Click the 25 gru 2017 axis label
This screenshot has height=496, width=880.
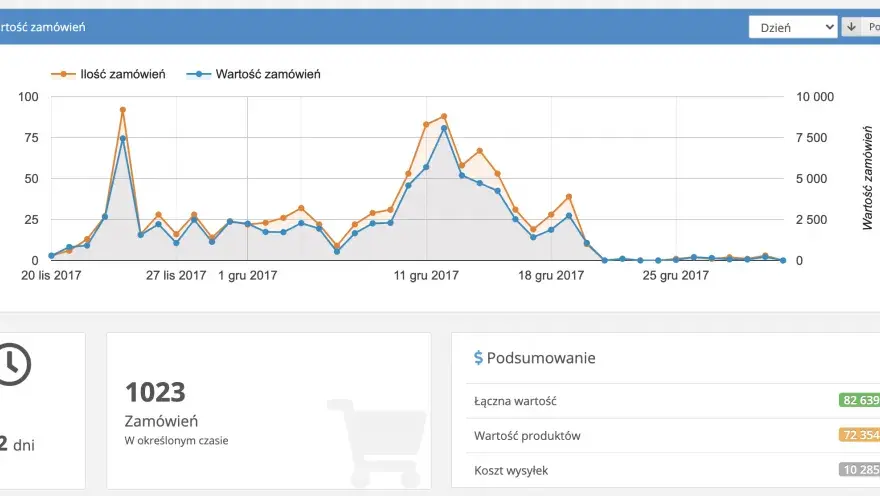[676, 275]
